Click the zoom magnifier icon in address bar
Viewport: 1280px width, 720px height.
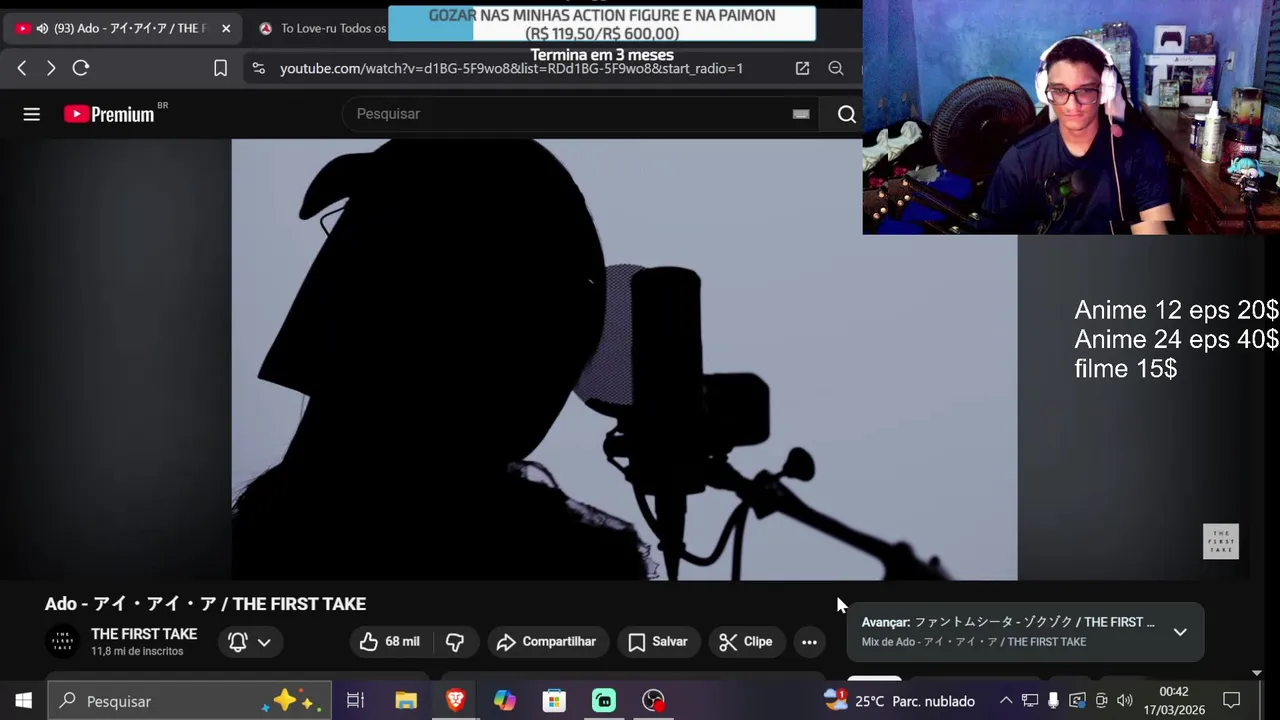click(x=836, y=68)
